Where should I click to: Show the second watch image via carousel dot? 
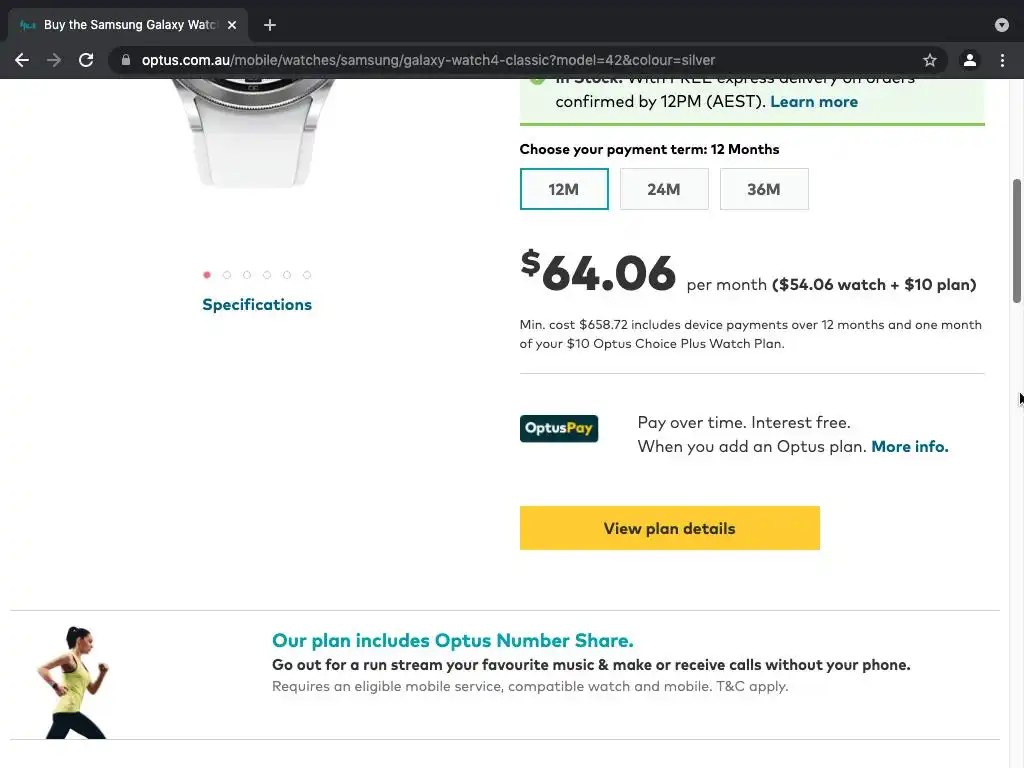coord(227,275)
